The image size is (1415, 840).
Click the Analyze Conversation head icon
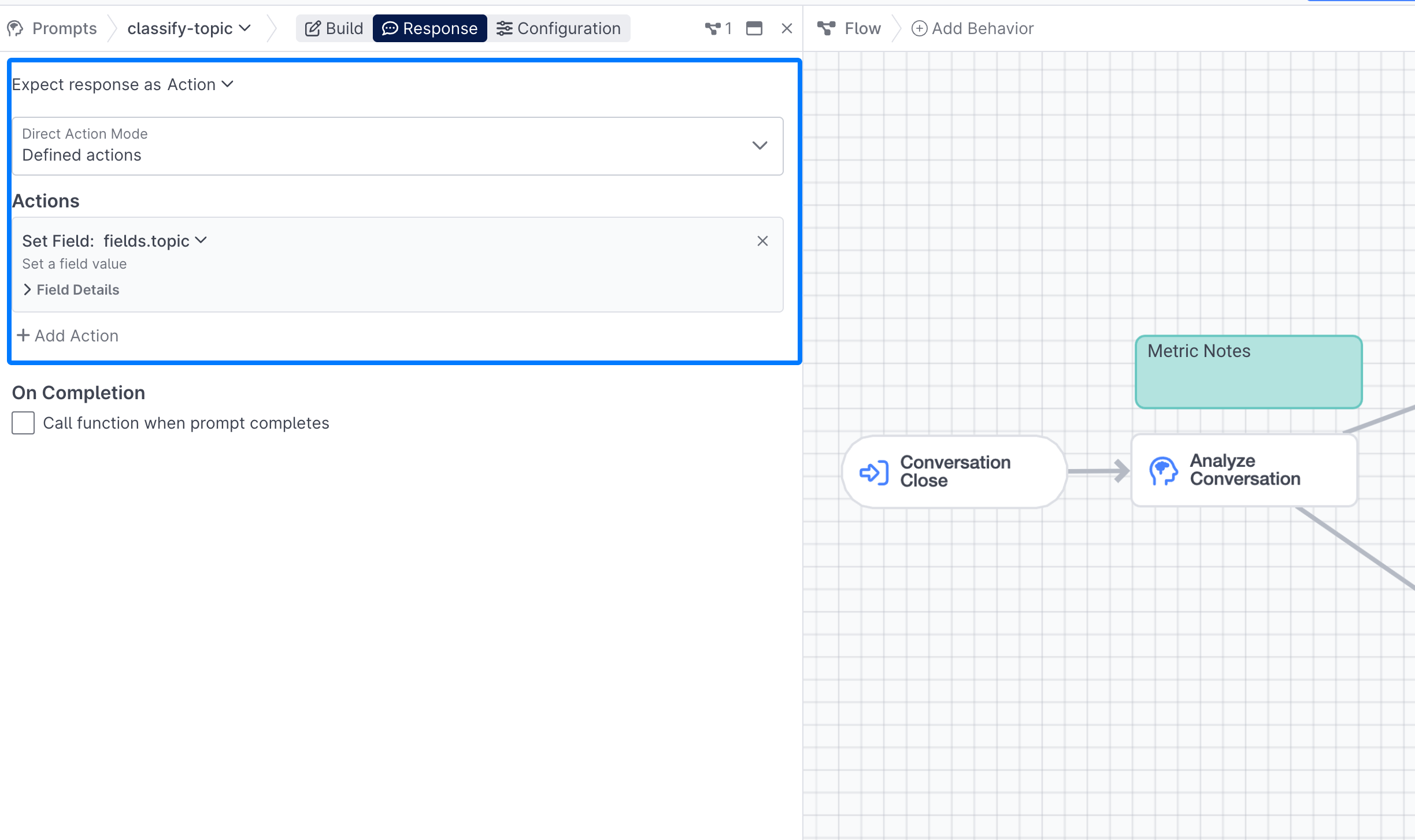pyautogui.click(x=1163, y=471)
